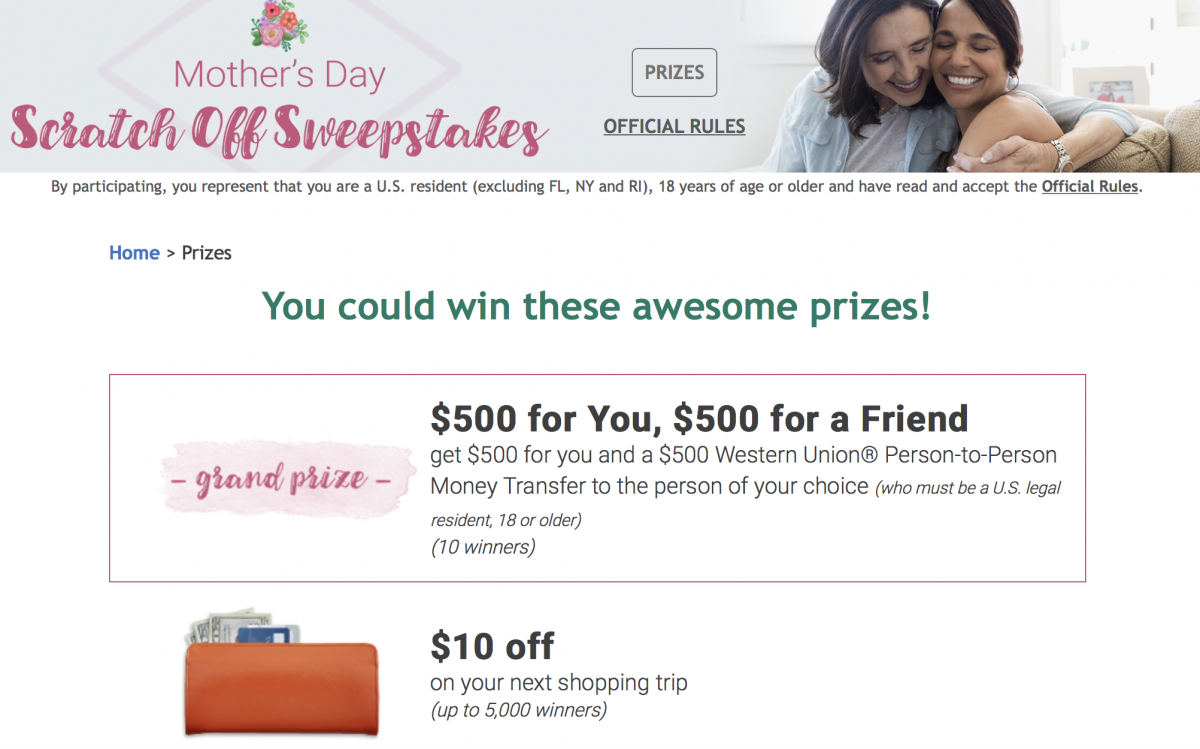Screen dimensions: 1200x749
Task: Click the "$10 off" prize heading
Action: point(492,646)
